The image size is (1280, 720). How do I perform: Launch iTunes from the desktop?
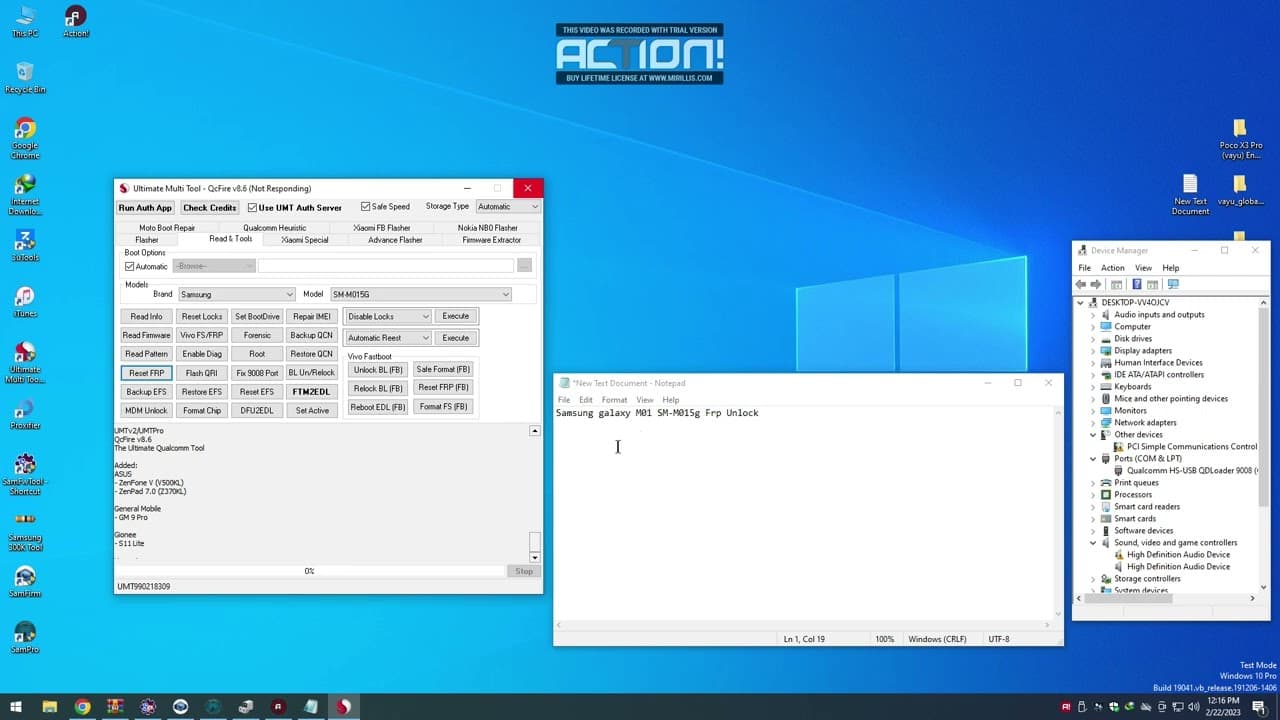coord(25,302)
